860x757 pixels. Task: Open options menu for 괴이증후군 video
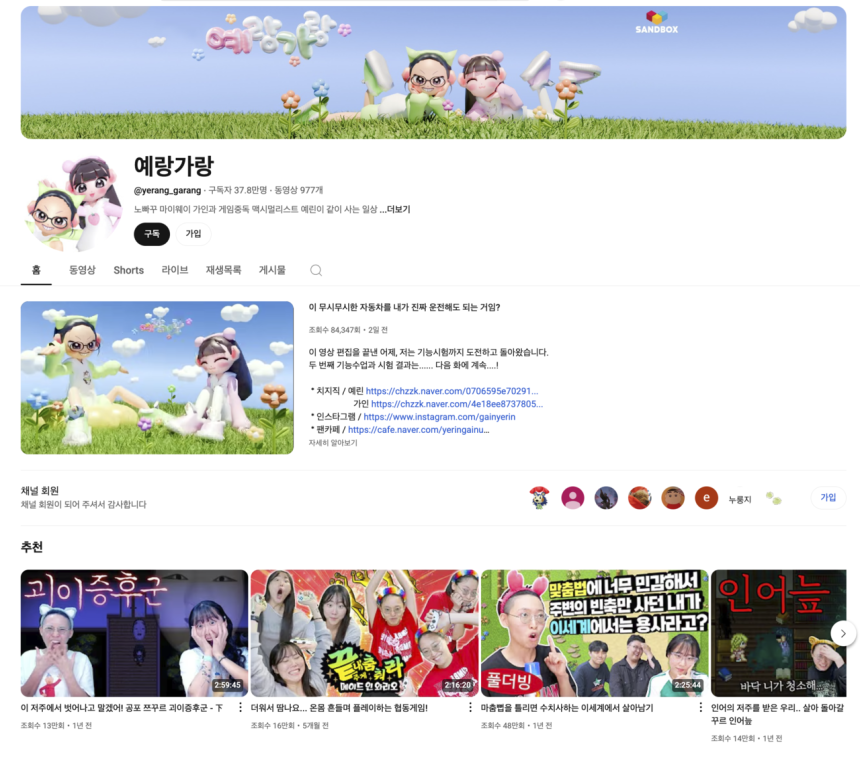click(240, 708)
